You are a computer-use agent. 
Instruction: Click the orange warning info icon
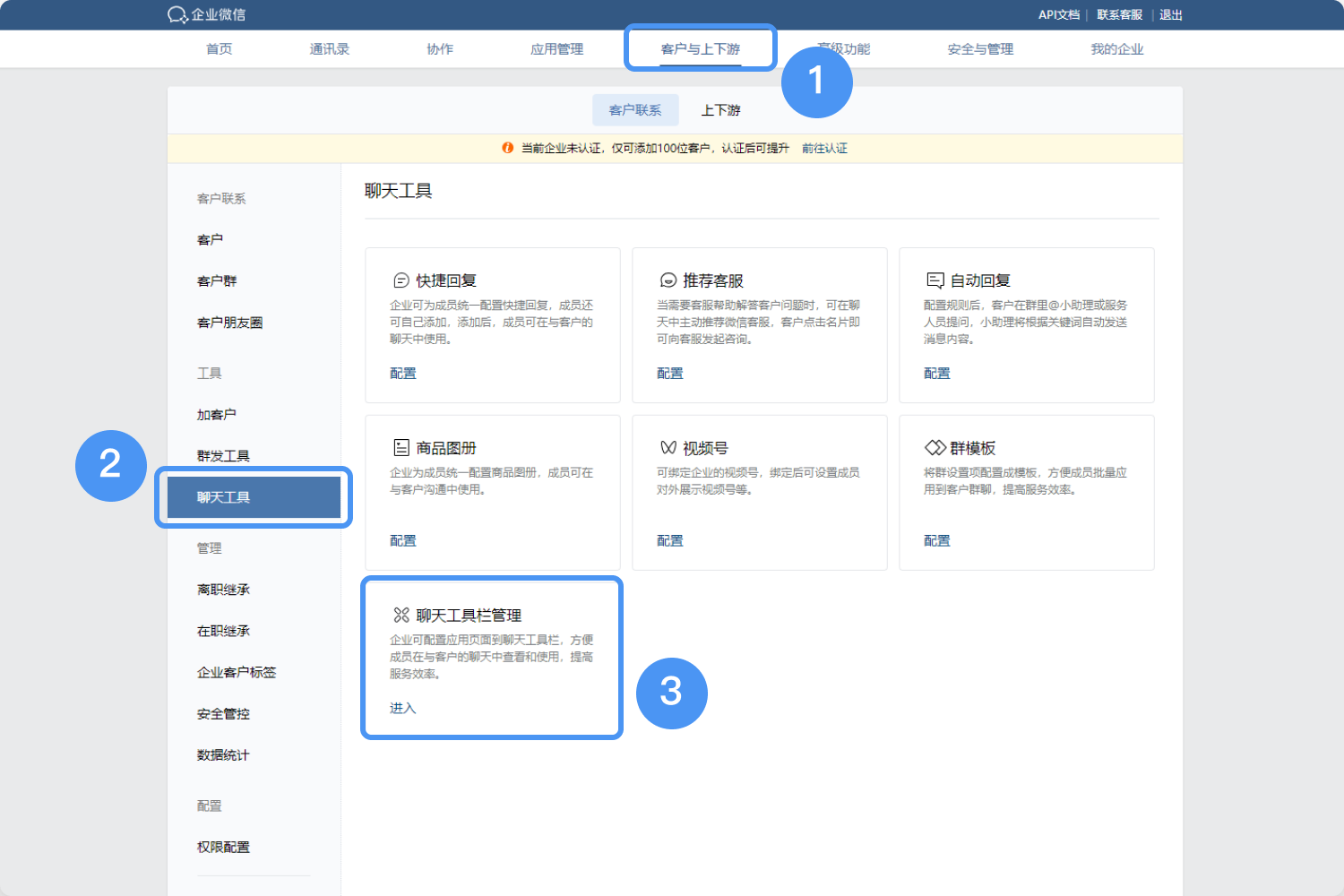click(508, 148)
